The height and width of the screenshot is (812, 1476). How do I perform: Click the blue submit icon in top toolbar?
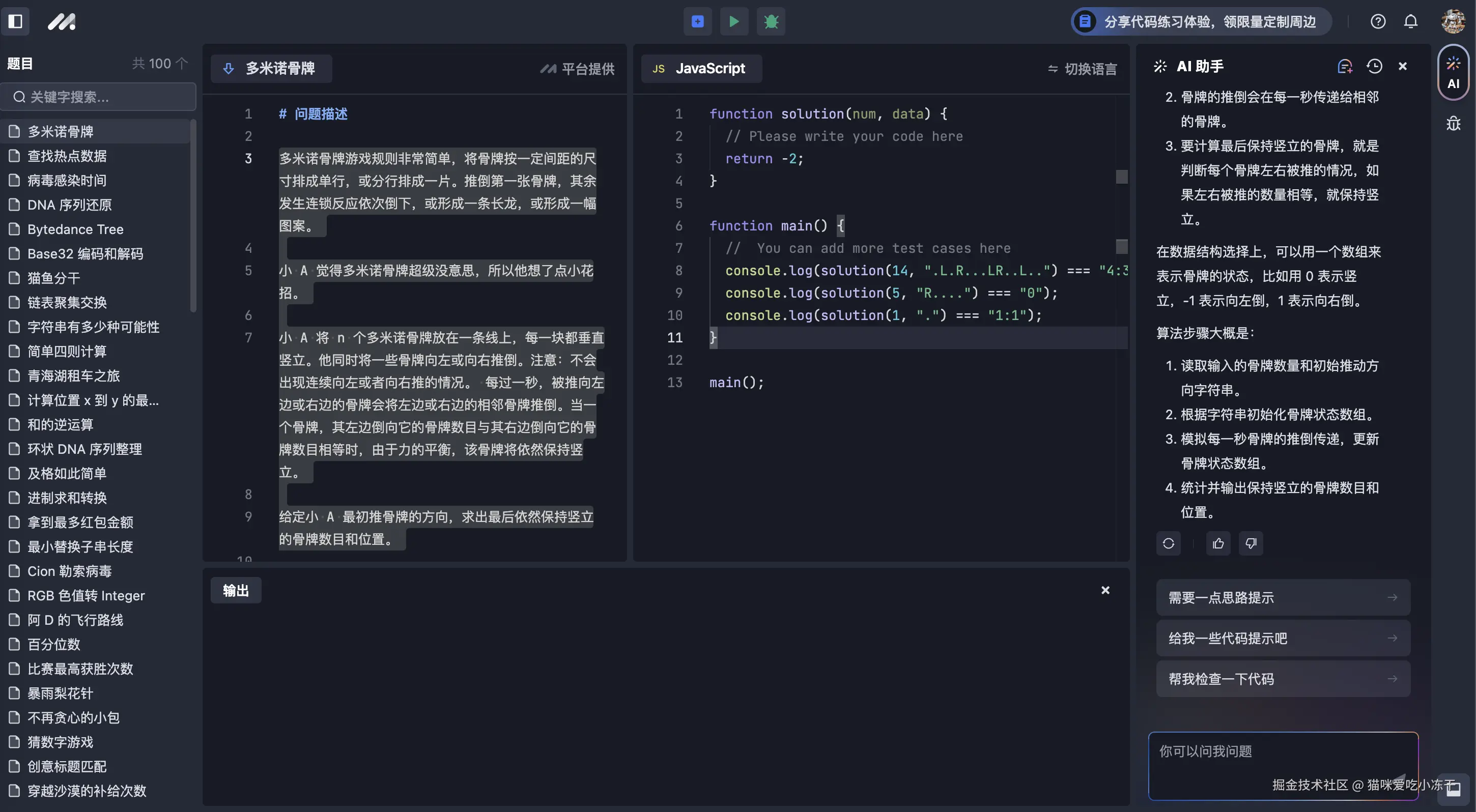pyautogui.click(x=697, y=21)
